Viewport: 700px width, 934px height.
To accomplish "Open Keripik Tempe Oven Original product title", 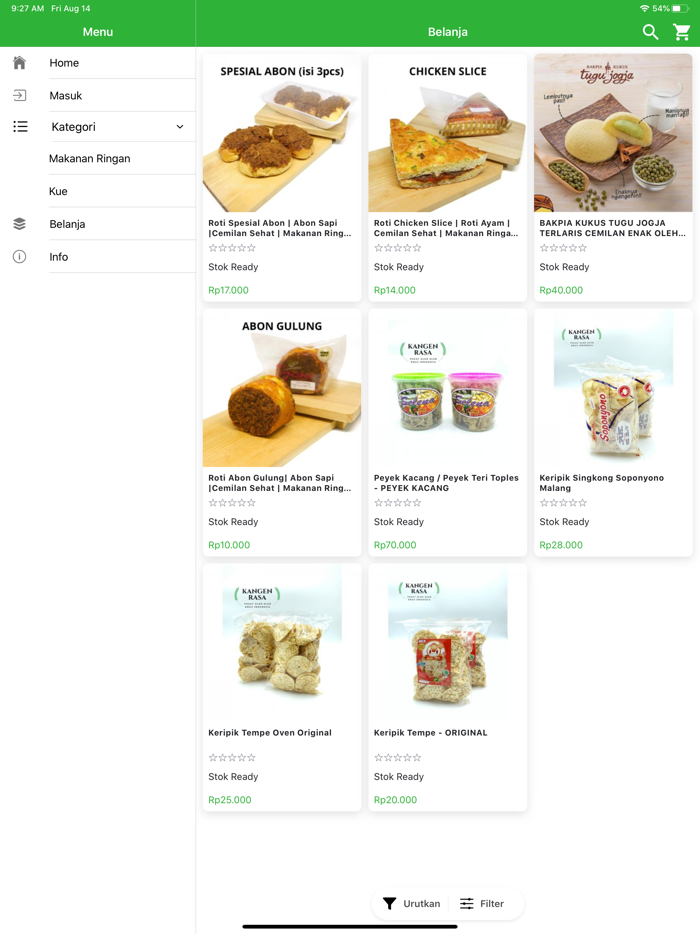I will pyautogui.click(x=270, y=733).
